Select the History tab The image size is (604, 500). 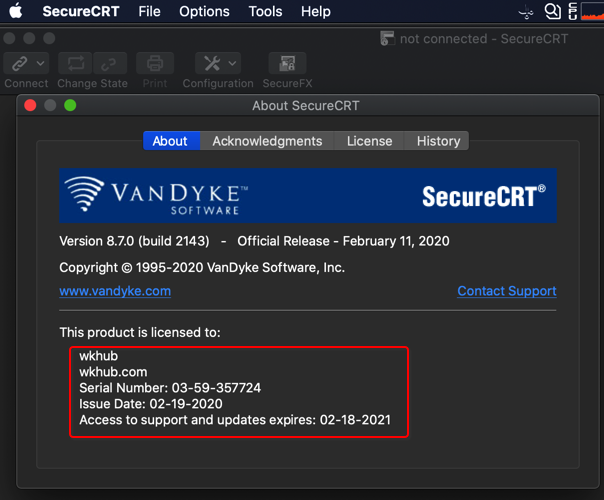pos(438,141)
